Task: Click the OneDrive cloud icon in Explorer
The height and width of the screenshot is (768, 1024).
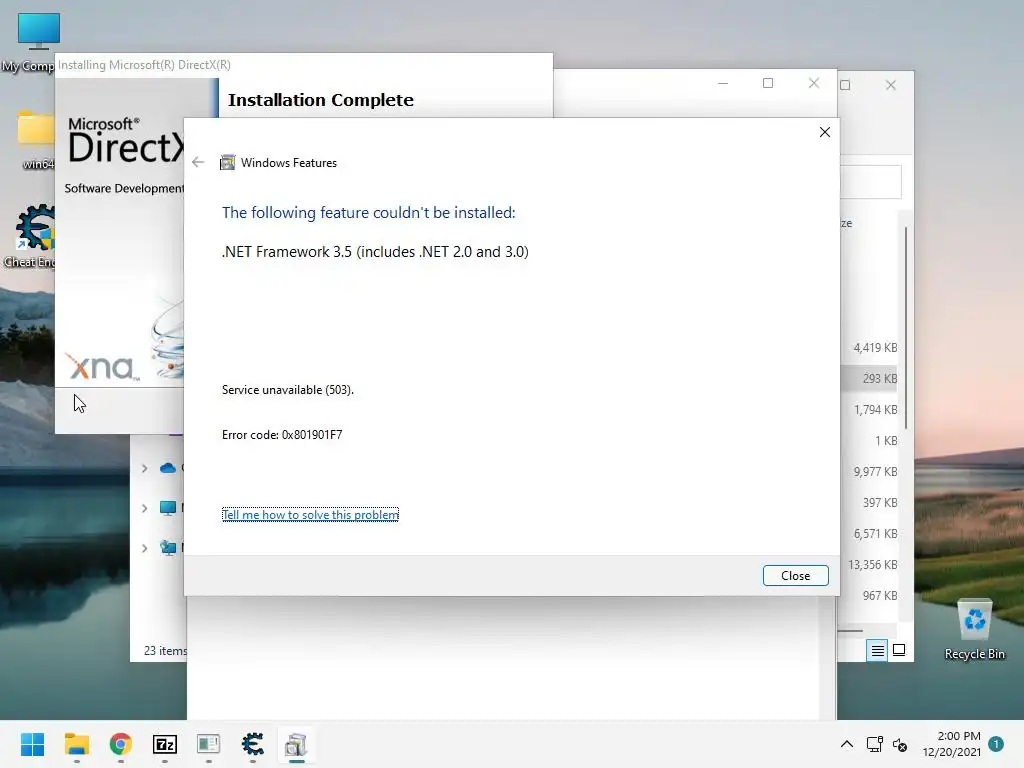Action: 168,468
